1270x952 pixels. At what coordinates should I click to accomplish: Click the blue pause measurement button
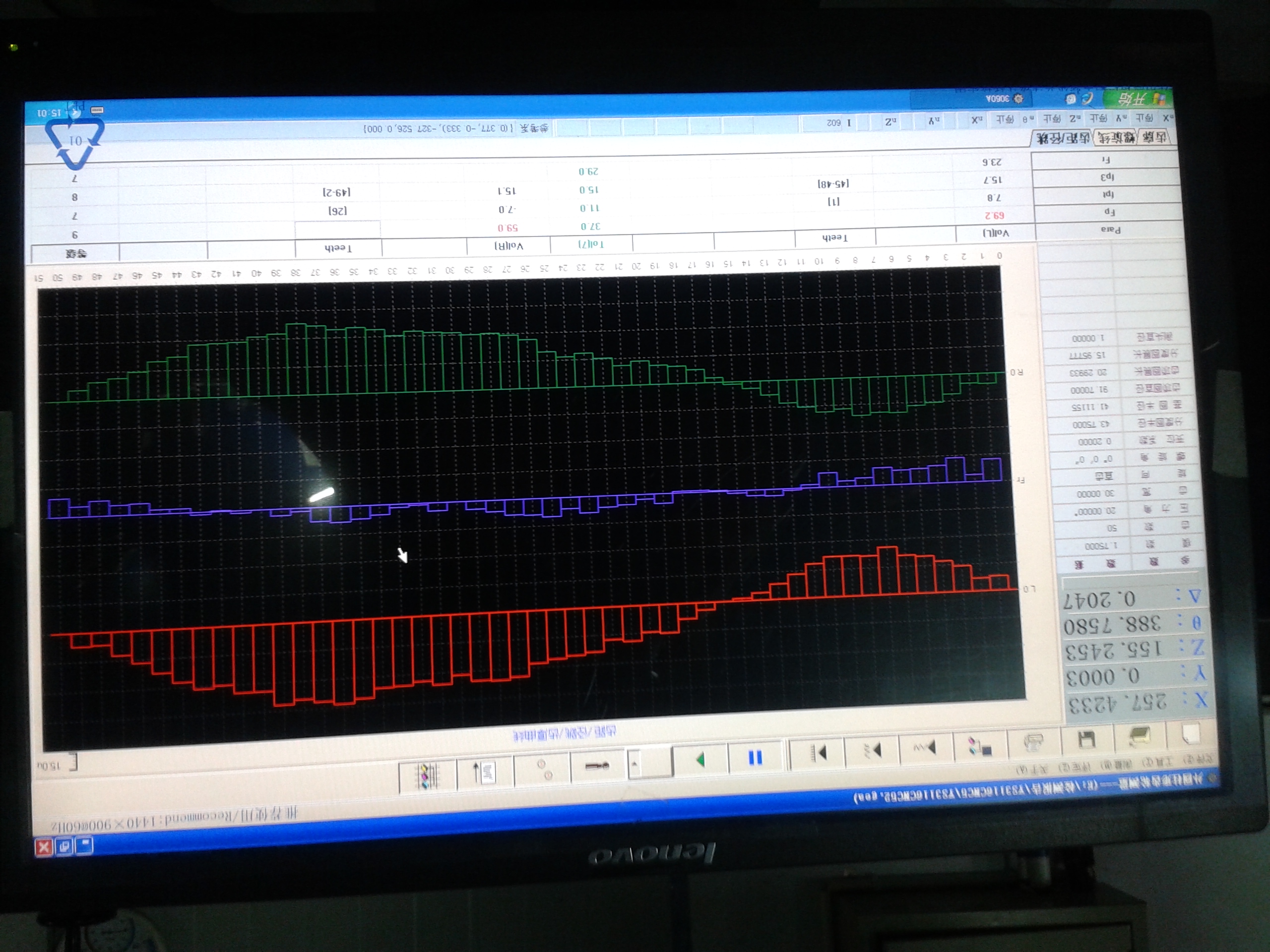(x=756, y=758)
